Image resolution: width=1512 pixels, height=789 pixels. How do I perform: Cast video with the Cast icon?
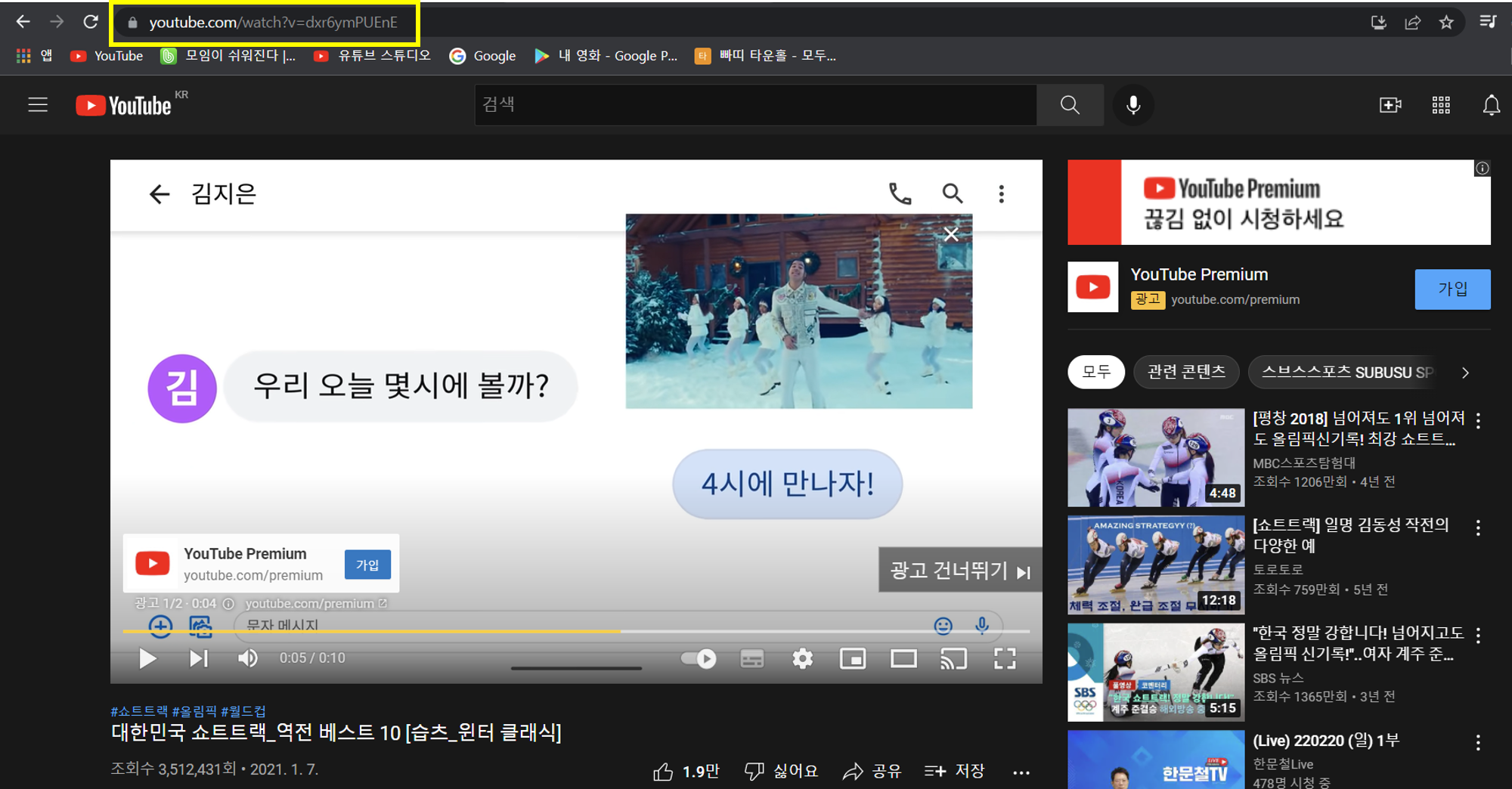(x=953, y=659)
